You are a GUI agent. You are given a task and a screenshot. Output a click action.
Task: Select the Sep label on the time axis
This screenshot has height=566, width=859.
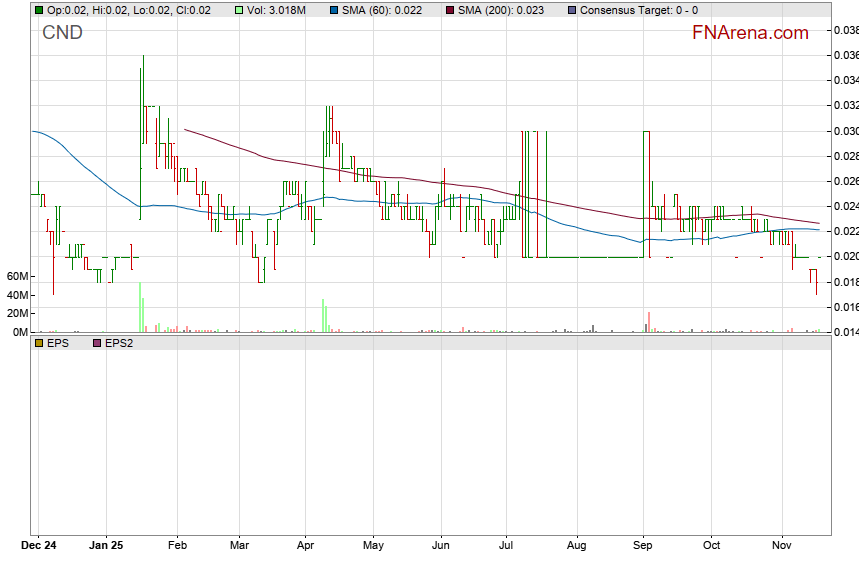point(643,547)
